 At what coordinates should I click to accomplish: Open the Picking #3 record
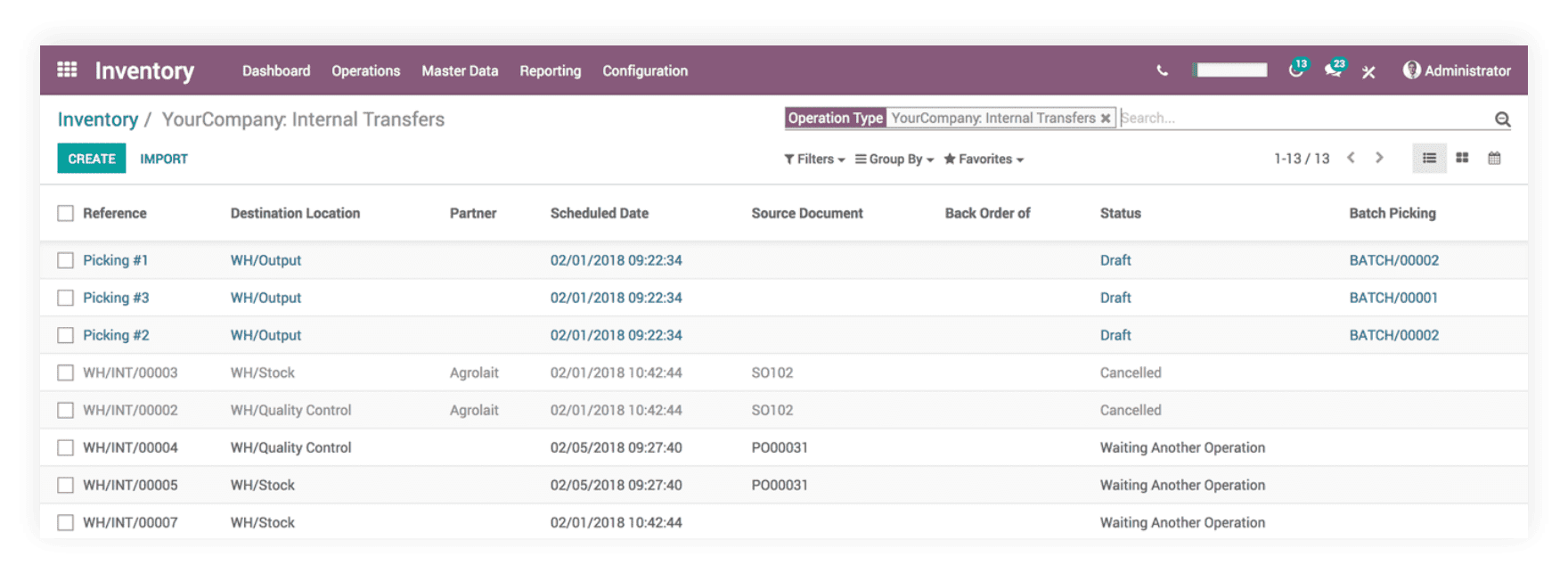click(x=116, y=298)
